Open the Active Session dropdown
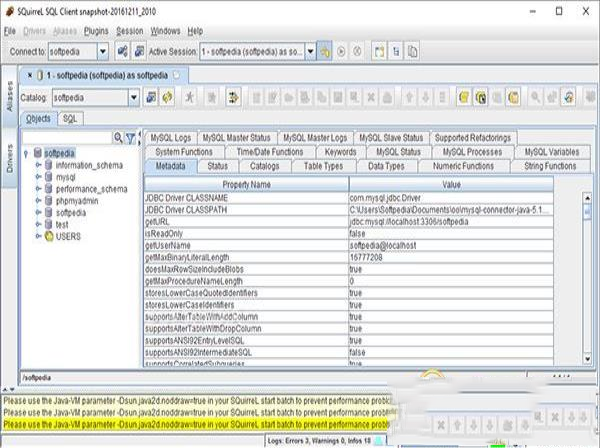Screen dimensions: 600x448 coord(311,51)
